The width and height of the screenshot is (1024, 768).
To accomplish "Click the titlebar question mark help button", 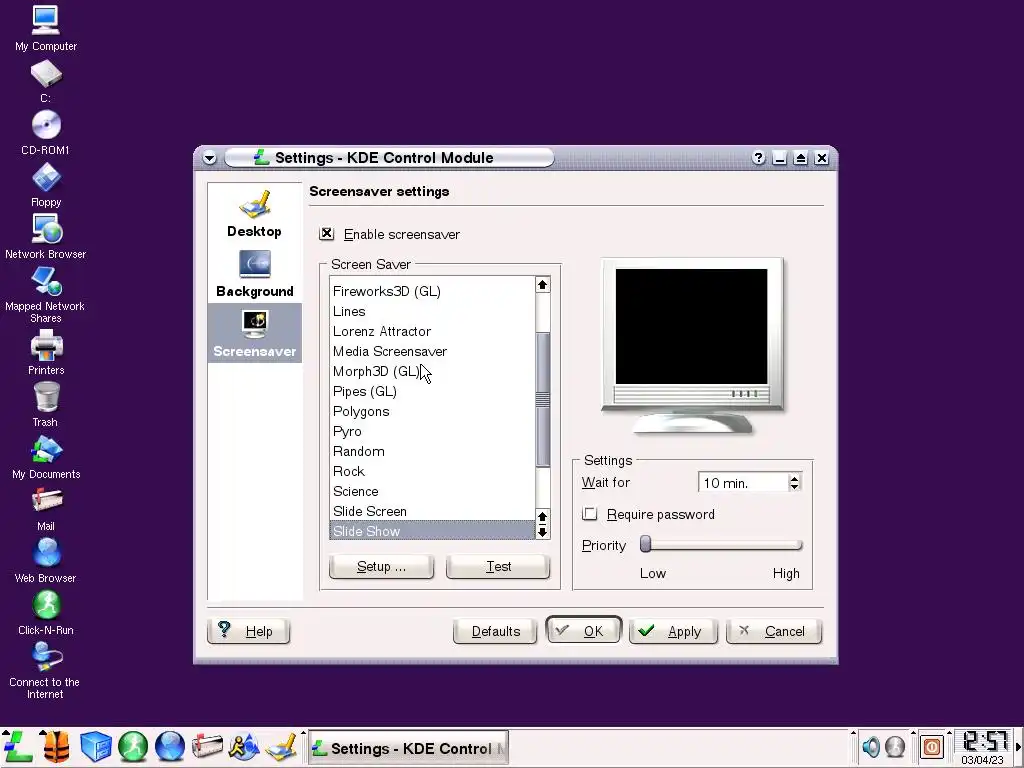I will (x=758, y=158).
